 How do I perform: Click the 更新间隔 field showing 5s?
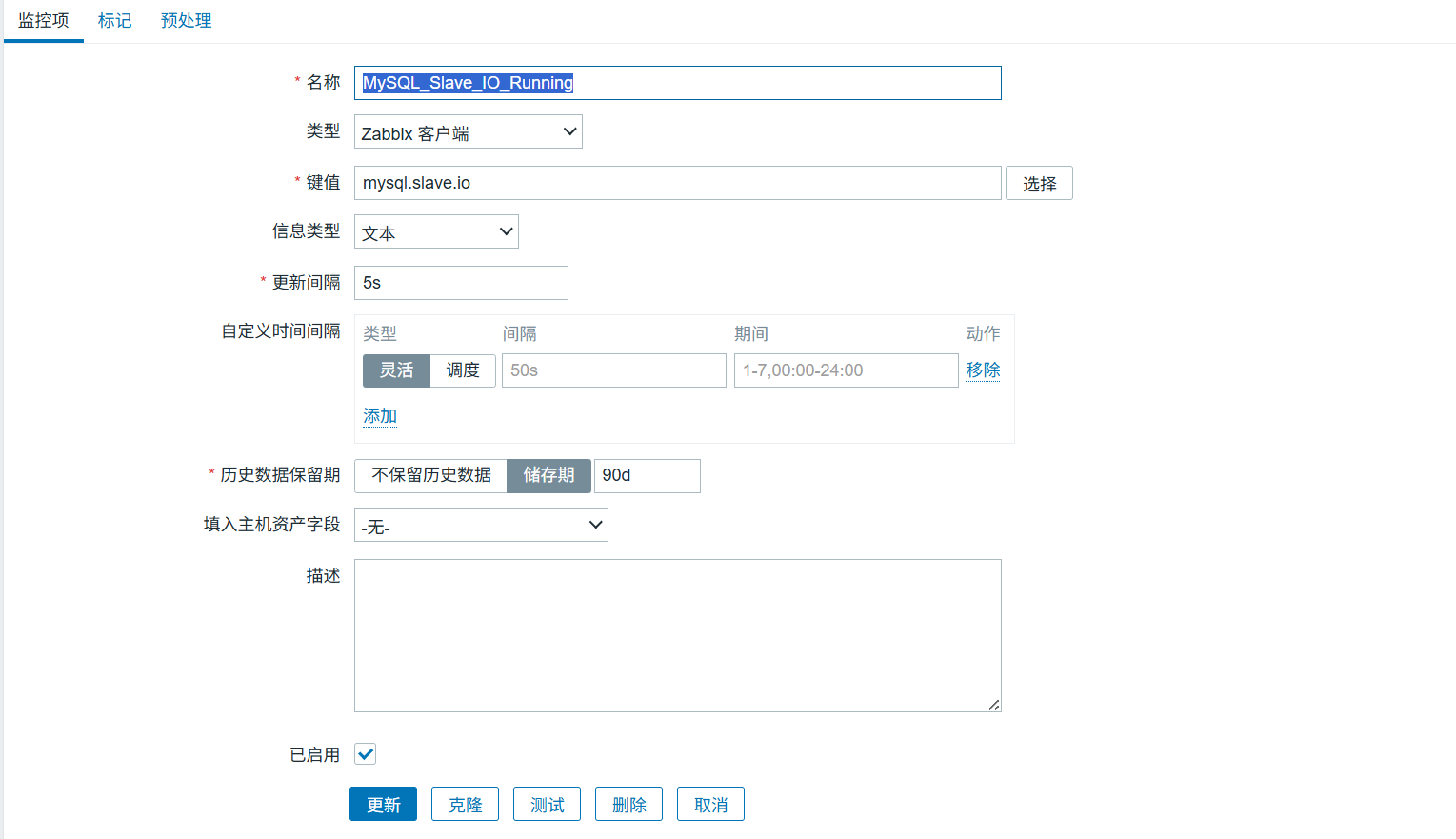(x=461, y=283)
